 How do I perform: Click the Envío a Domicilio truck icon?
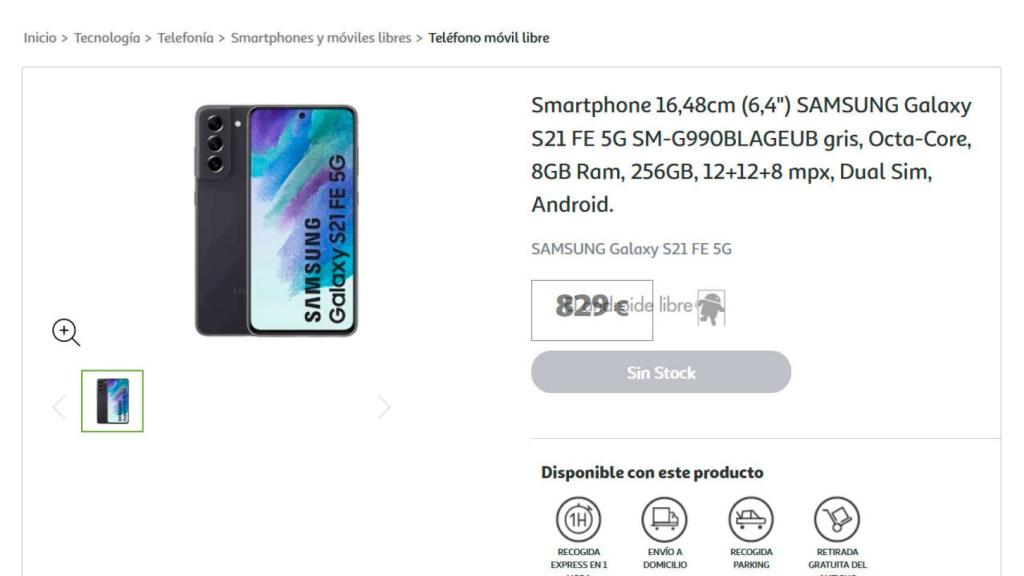coord(664,519)
